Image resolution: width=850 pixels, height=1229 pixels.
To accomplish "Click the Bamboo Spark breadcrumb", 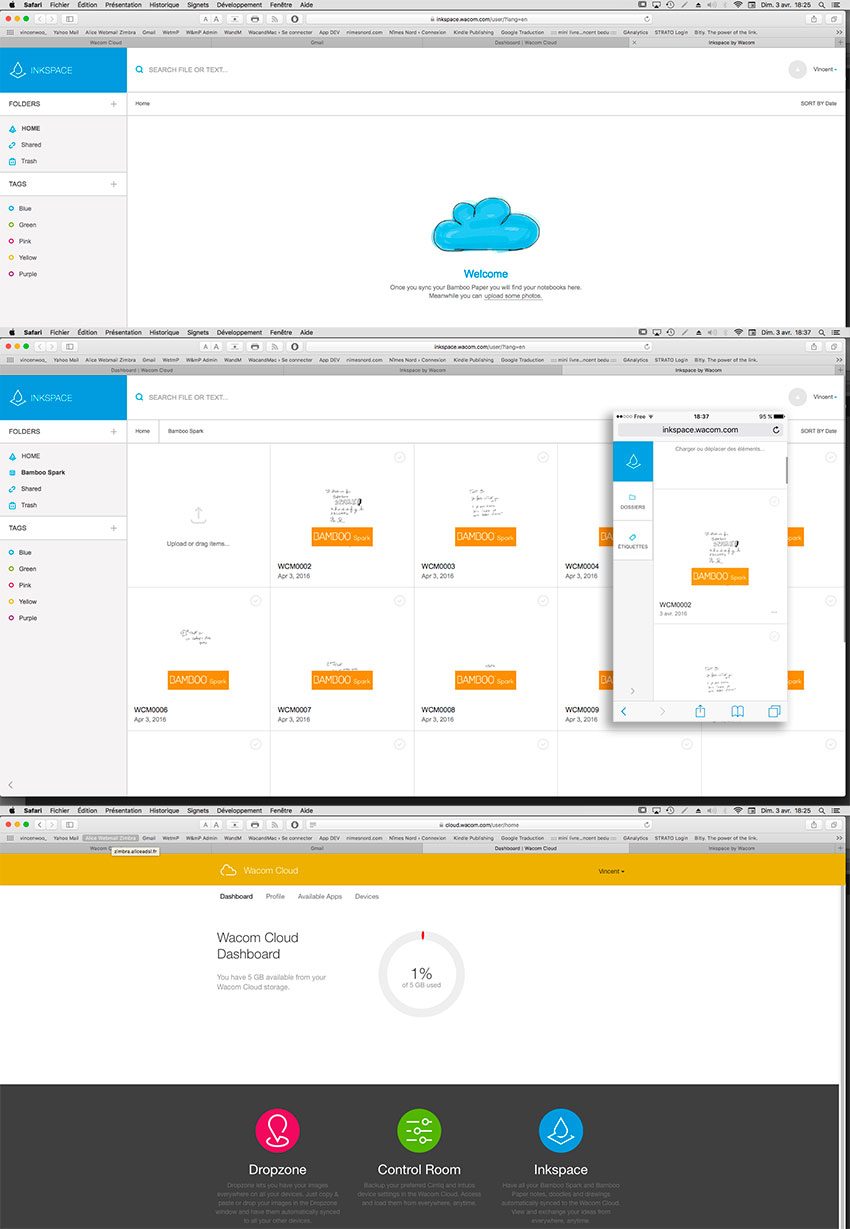I will pyautogui.click(x=185, y=431).
